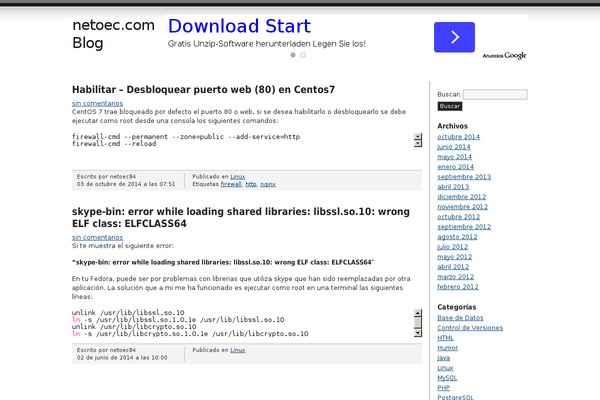Image resolution: width=600 pixels, height=400 pixels.
Task: Open the mayo 2014 archive
Action: click(x=455, y=157)
